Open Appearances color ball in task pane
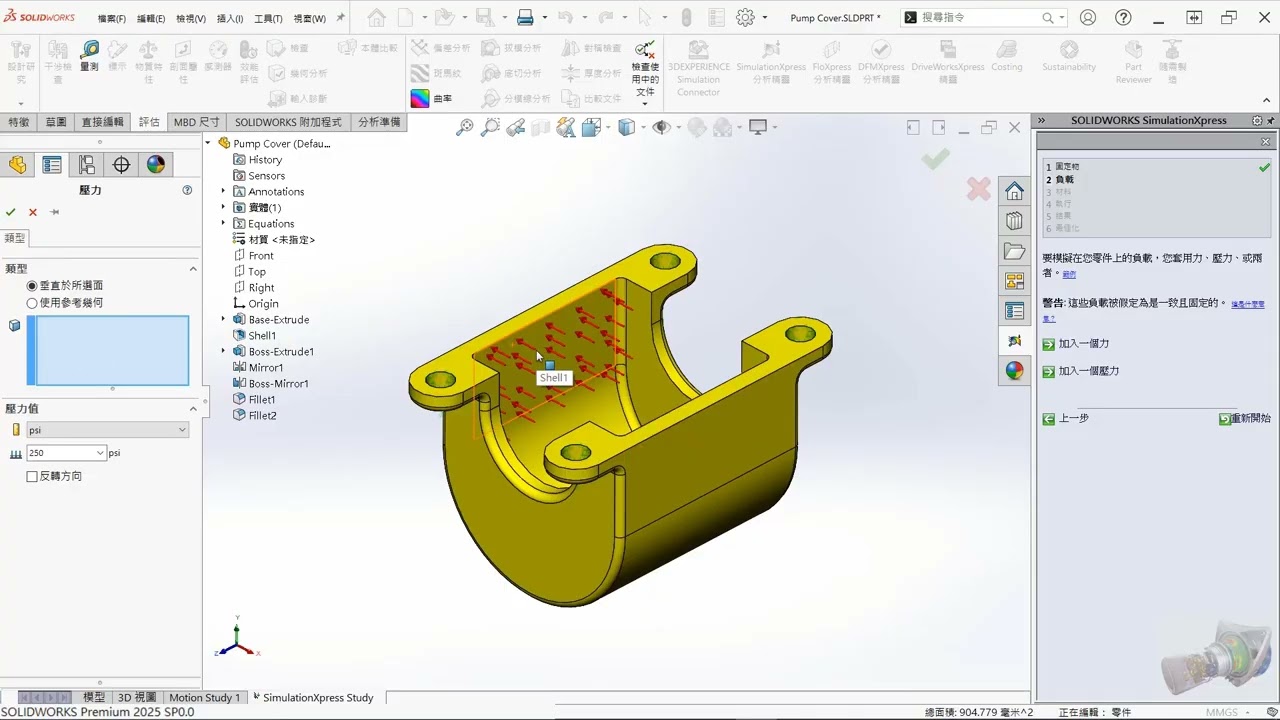 [x=1014, y=371]
